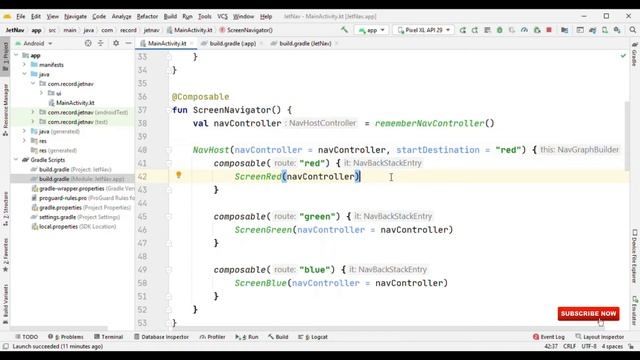
Task: Click '4 spaces' indent in status bar
Action: (612, 347)
